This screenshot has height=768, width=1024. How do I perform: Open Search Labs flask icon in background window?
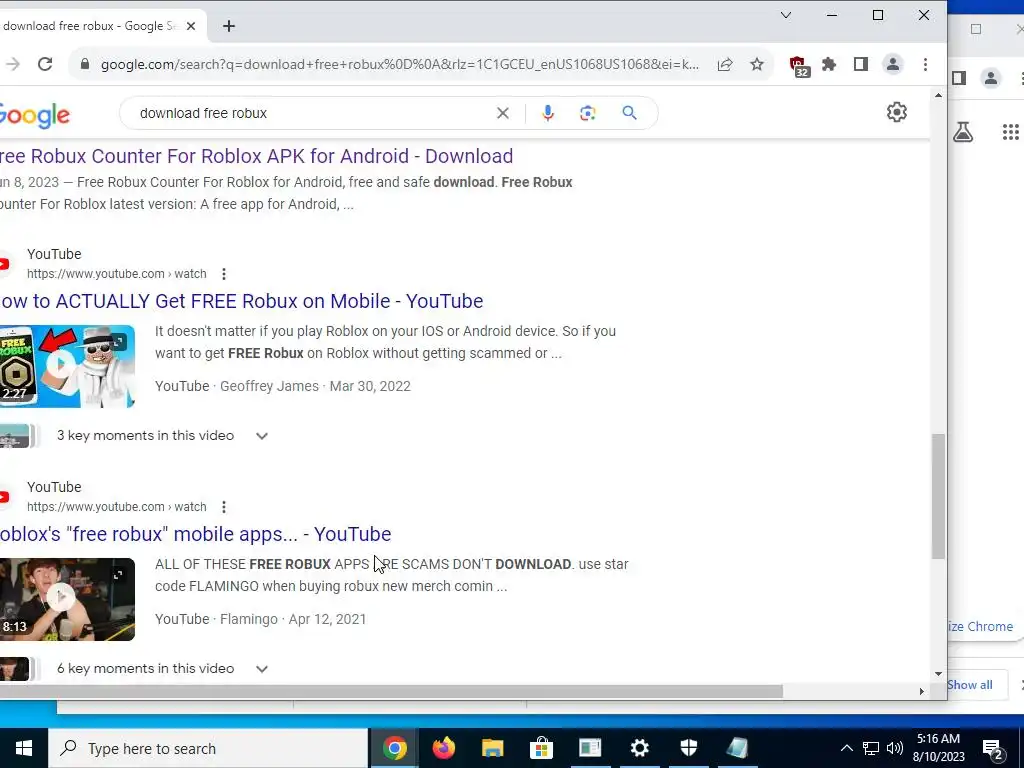[963, 132]
